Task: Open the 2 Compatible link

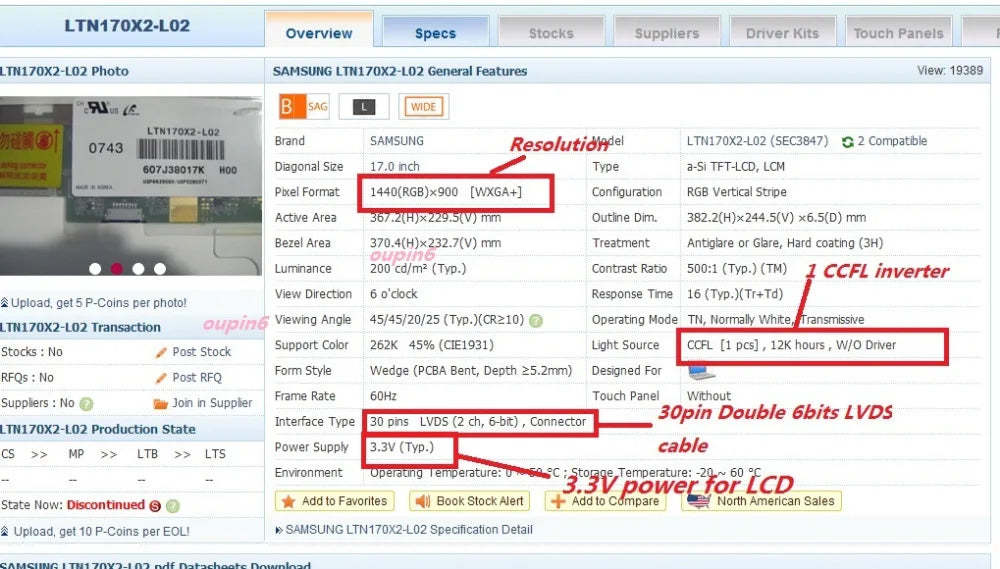Action: [x=892, y=141]
